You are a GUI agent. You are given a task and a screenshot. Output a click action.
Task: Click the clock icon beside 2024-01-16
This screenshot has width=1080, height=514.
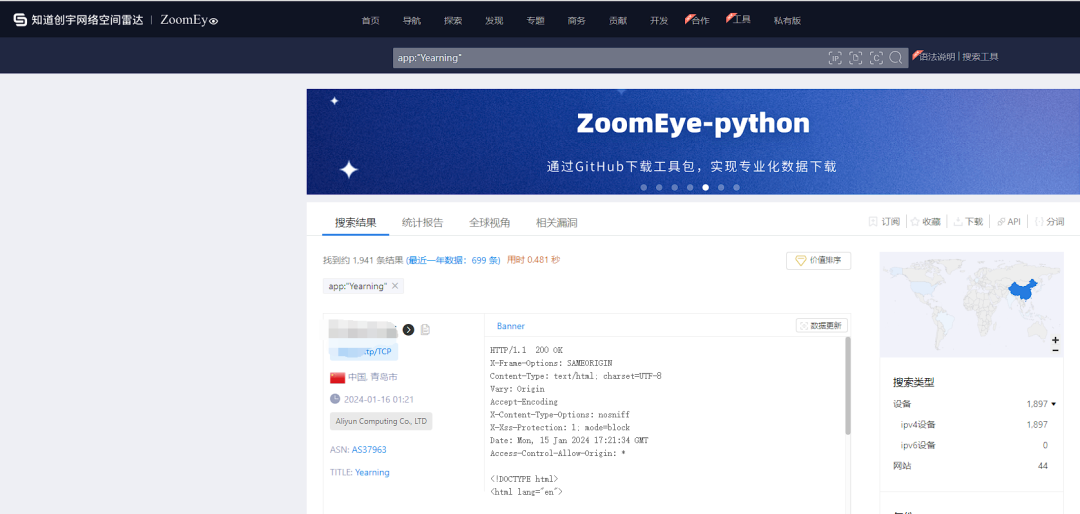(335, 399)
